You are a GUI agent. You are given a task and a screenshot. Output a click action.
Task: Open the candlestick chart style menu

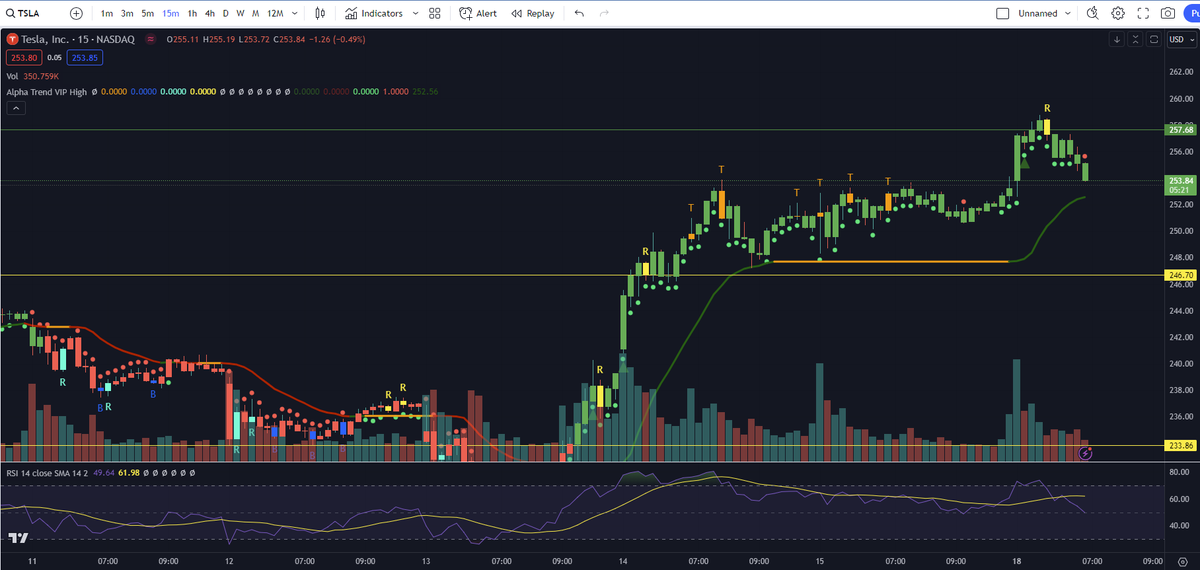320,14
